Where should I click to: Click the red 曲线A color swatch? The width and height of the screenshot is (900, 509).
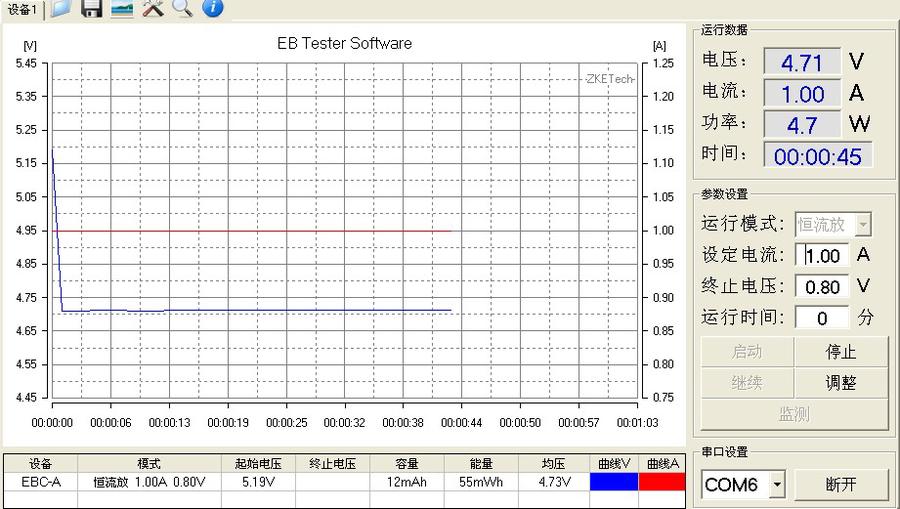663,482
